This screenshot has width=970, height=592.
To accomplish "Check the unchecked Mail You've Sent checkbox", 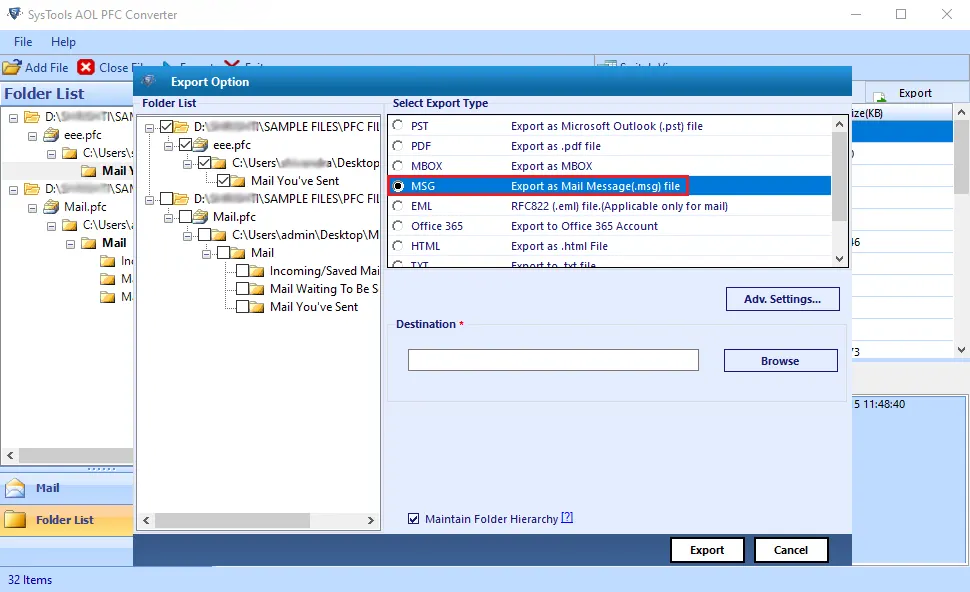I will [x=242, y=307].
